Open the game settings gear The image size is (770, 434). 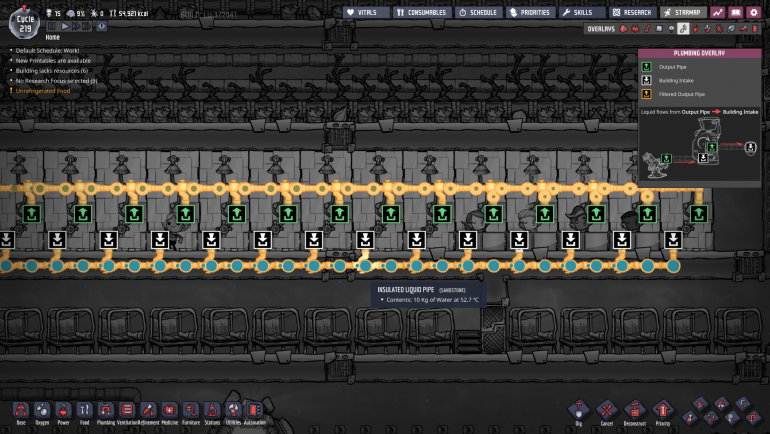(754, 12)
